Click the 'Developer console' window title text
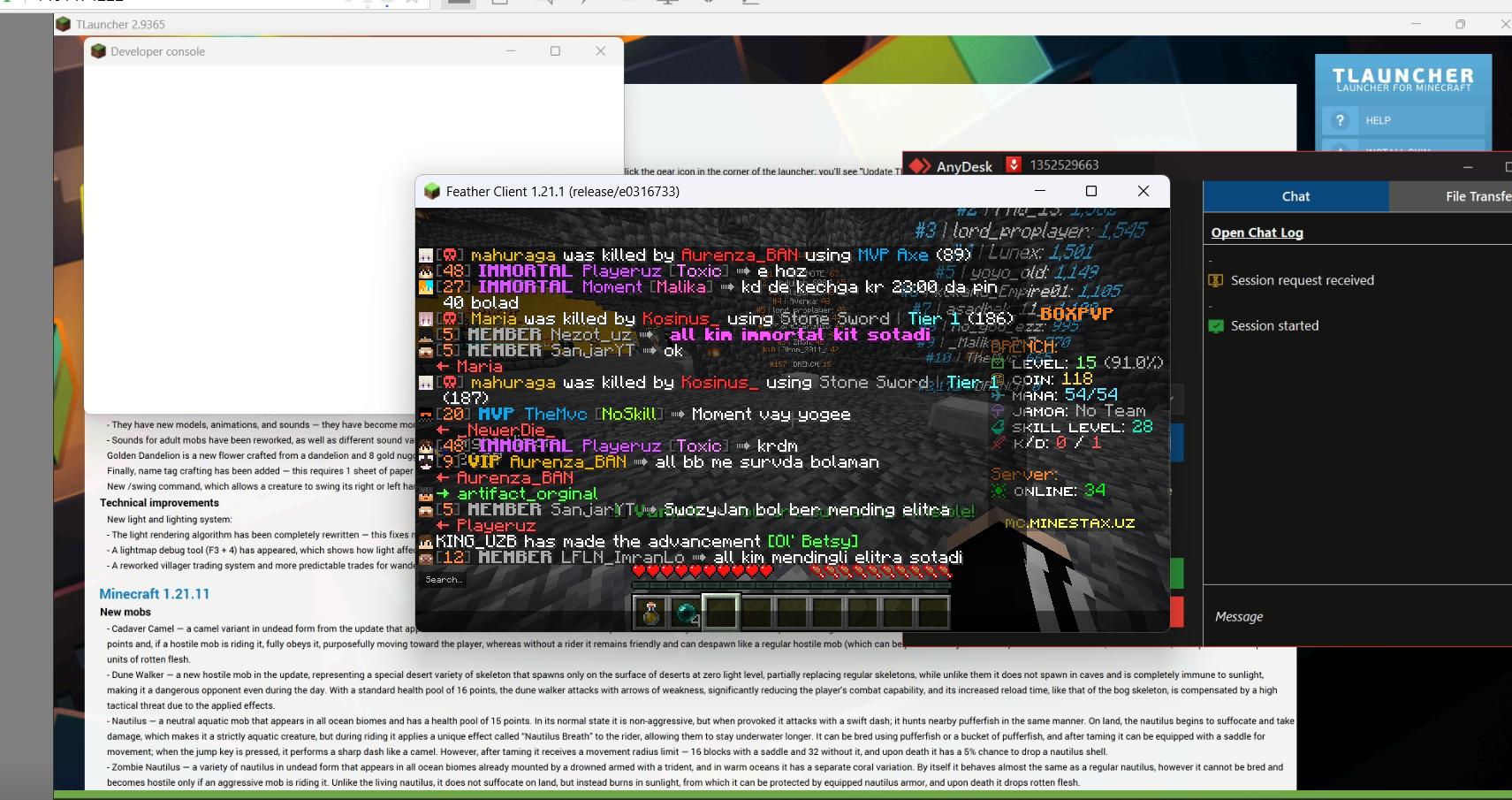 157,52
